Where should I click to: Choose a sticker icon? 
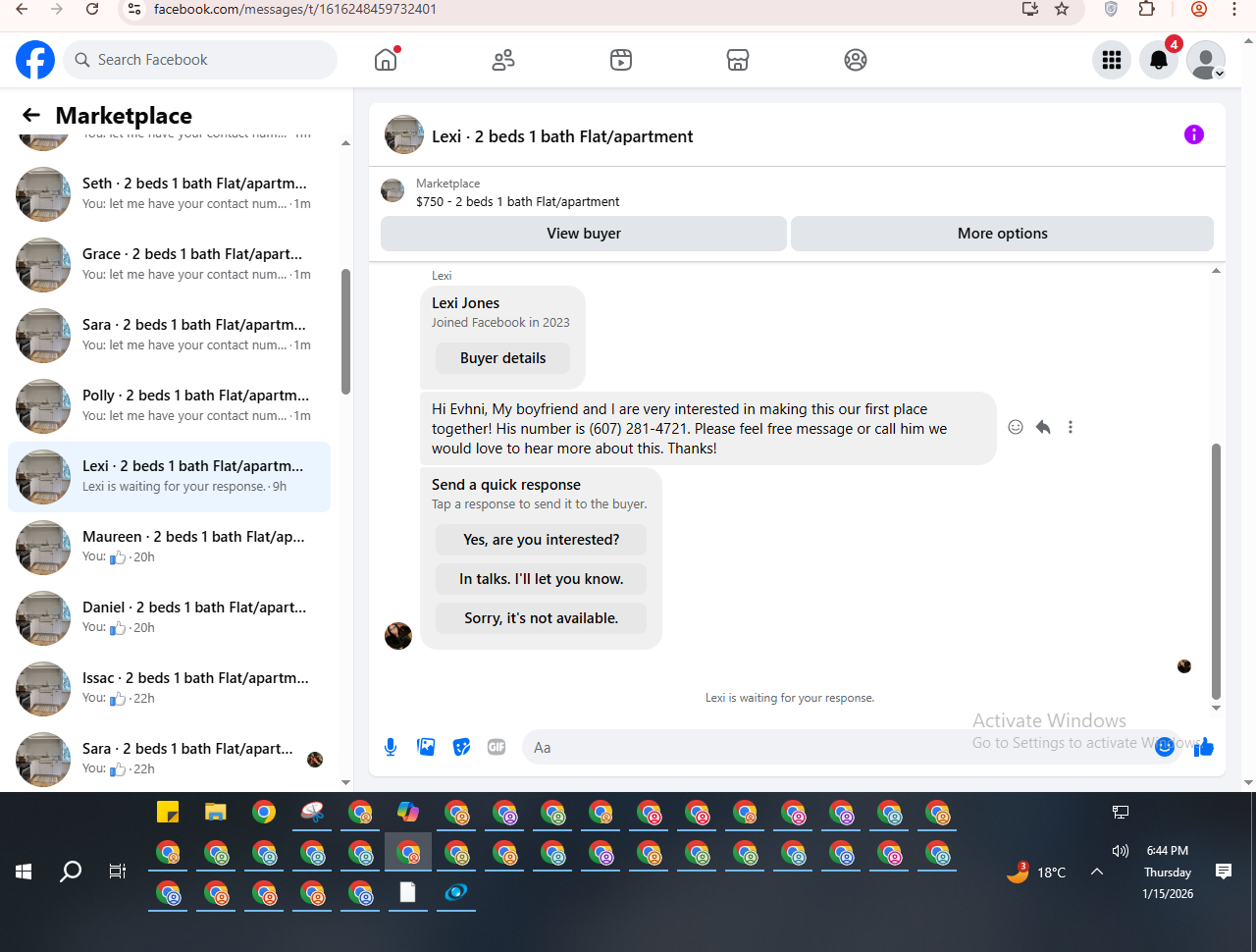[x=461, y=747]
